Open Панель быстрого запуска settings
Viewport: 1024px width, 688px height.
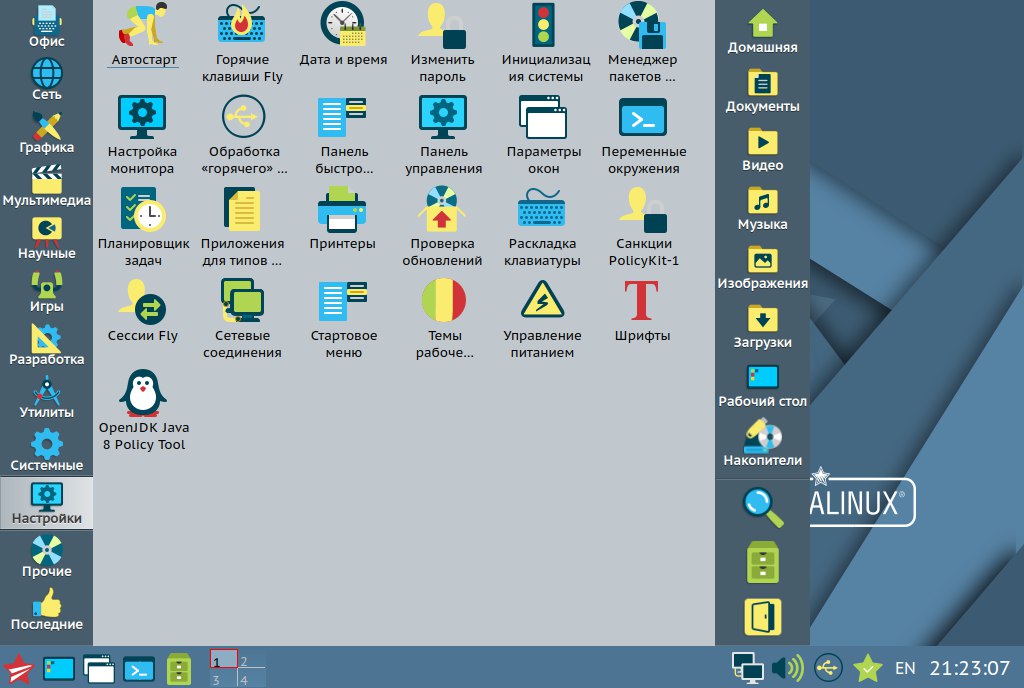click(x=344, y=134)
